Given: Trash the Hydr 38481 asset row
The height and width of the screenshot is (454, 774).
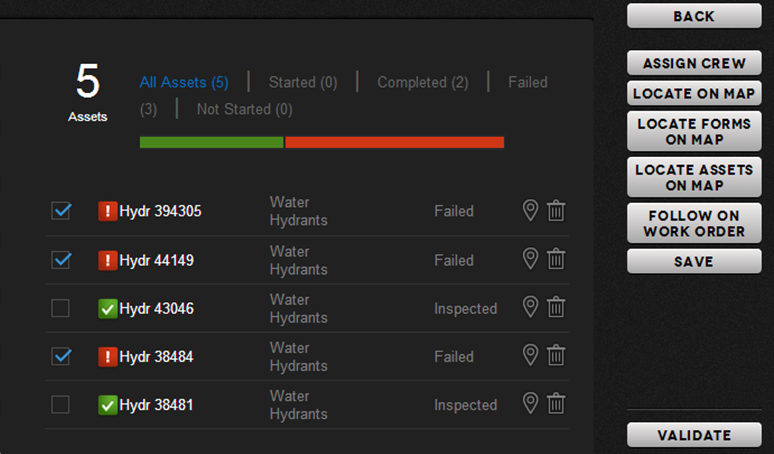Looking at the screenshot, I should (556, 404).
